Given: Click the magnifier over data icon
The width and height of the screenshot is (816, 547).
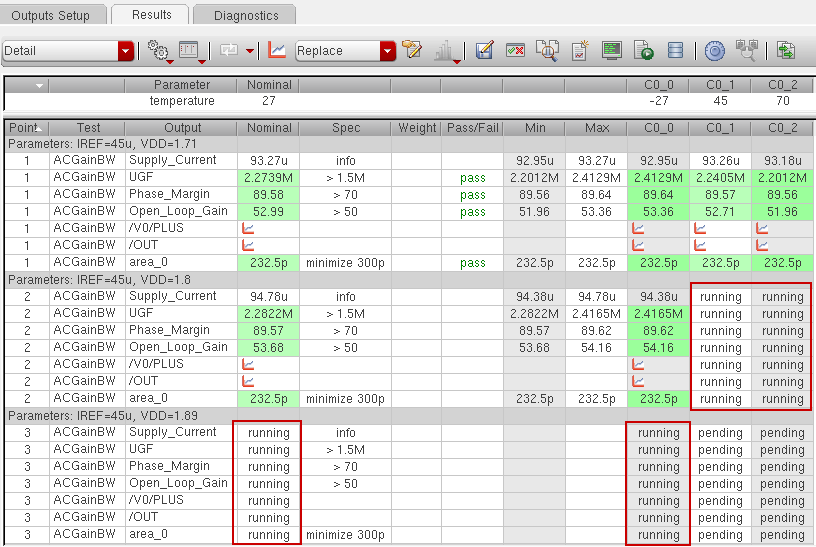Looking at the screenshot, I should point(547,50).
